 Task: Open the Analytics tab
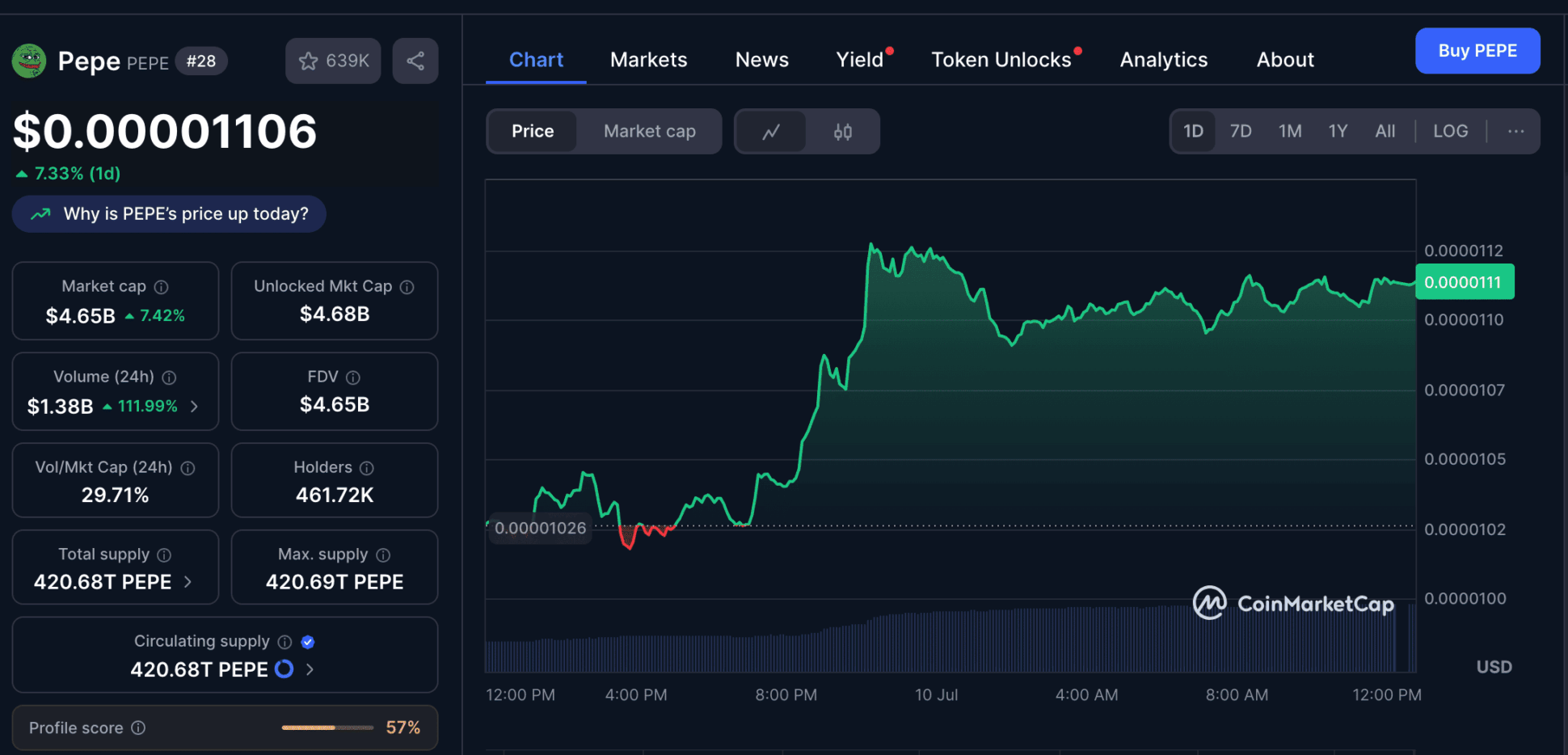tap(1164, 60)
